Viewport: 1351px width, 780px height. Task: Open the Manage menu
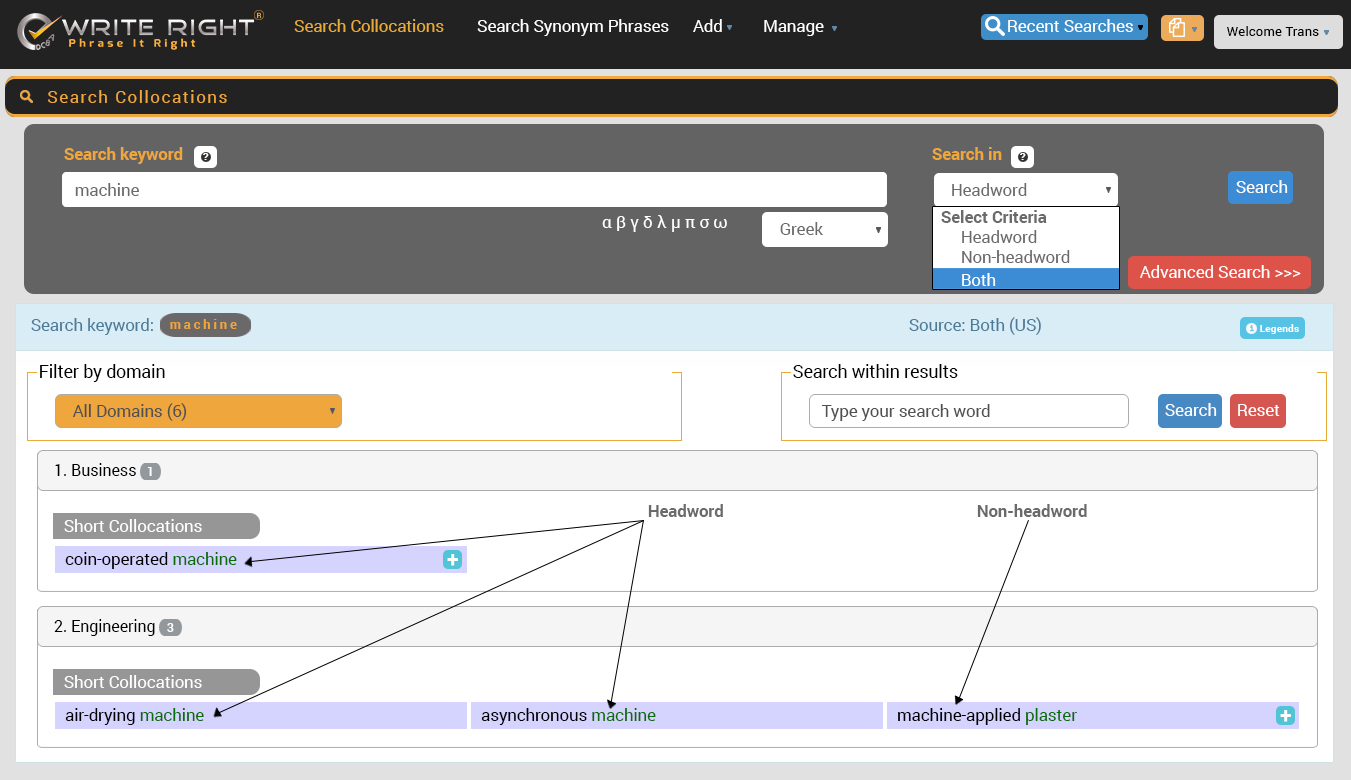coord(799,27)
